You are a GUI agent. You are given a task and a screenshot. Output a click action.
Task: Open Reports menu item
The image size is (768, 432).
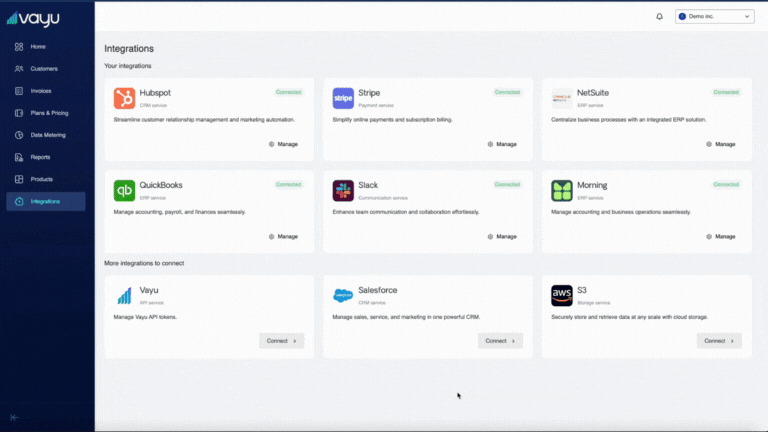pyautogui.click(x=46, y=157)
